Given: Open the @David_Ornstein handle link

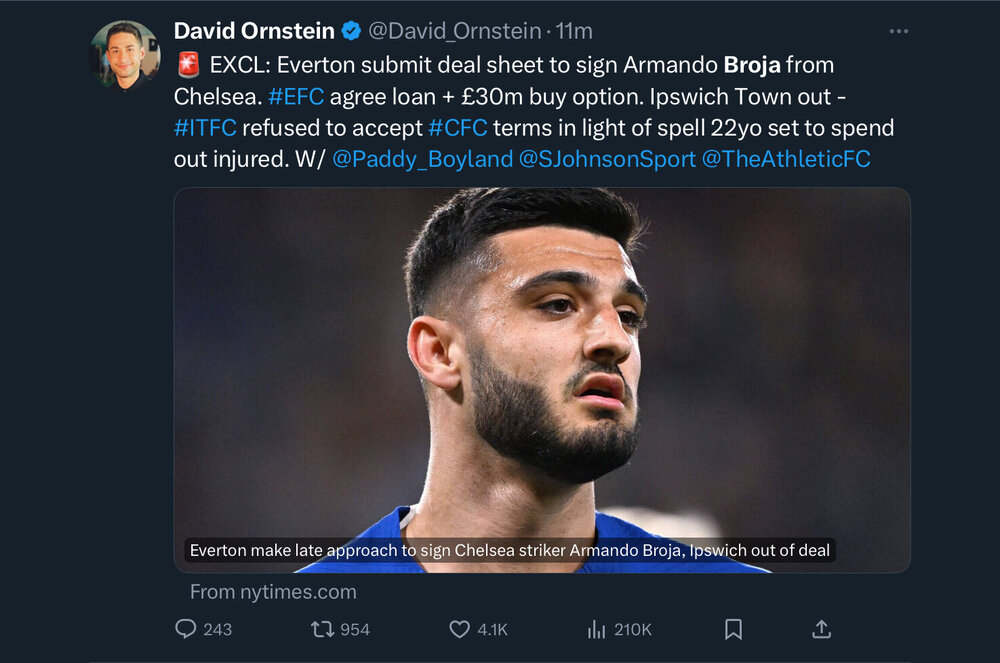Looking at the screenshot, I should pyautogui.click(x=455, y=31).
